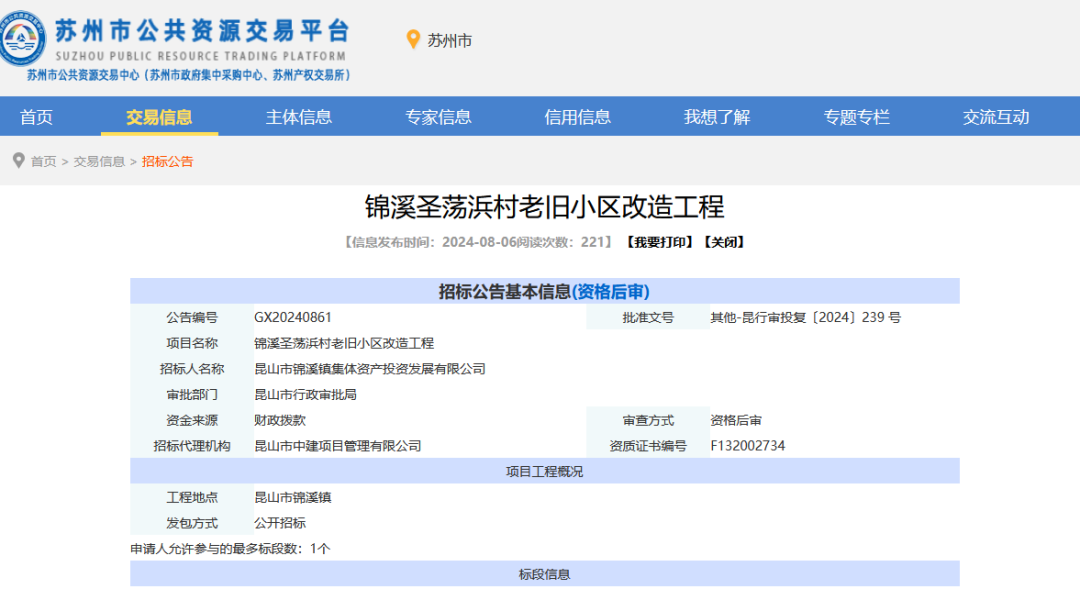Image resolution: width=1080 pixels, height=589 pixels.
Task: Open the 专题专栏 navigation item
Action: 856,117
